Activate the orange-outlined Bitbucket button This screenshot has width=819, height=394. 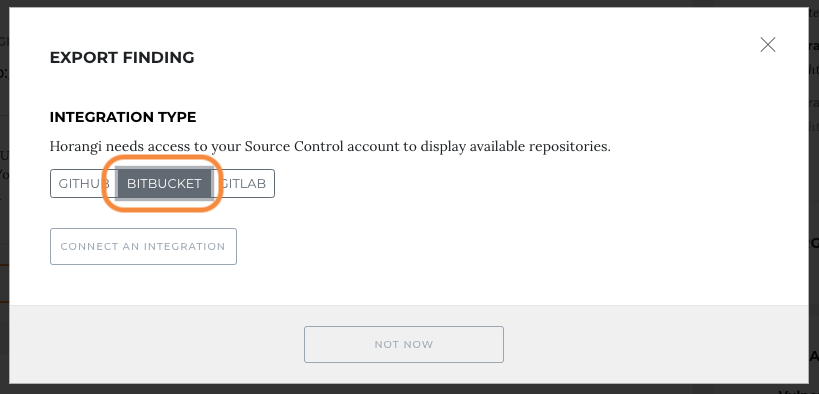coord(164,183)
